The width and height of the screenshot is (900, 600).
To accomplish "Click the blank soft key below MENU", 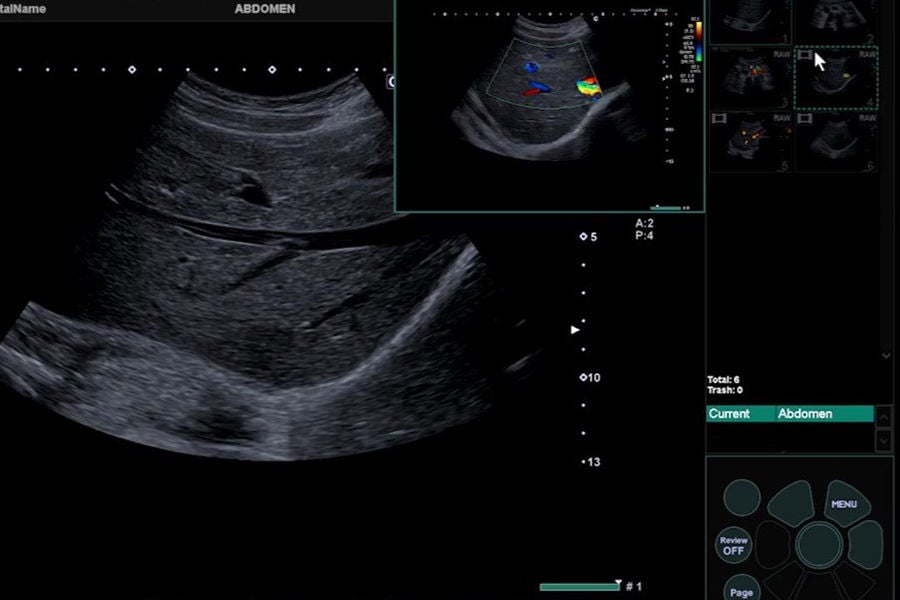I will tap(866, 544).
